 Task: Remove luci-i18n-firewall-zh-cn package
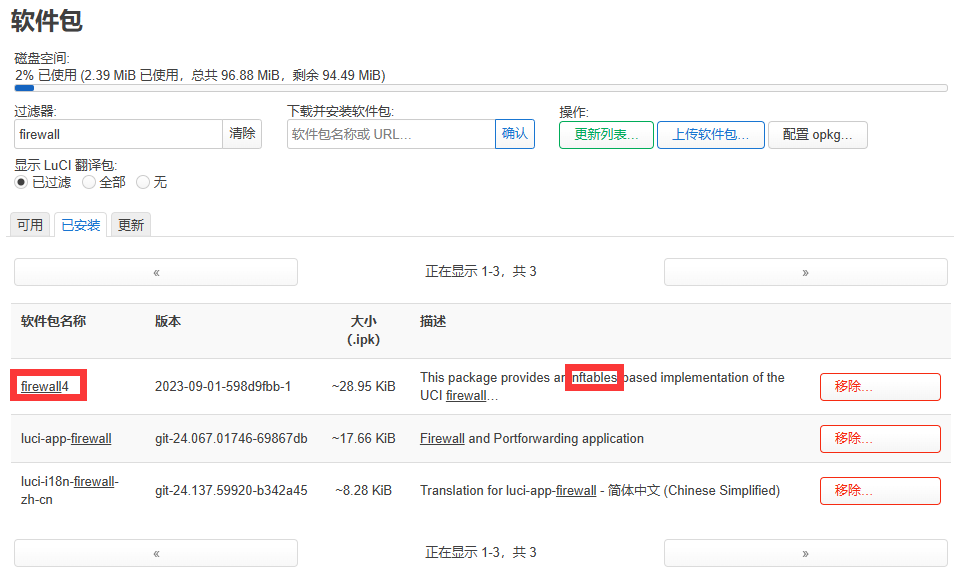[x=880, y=491]
